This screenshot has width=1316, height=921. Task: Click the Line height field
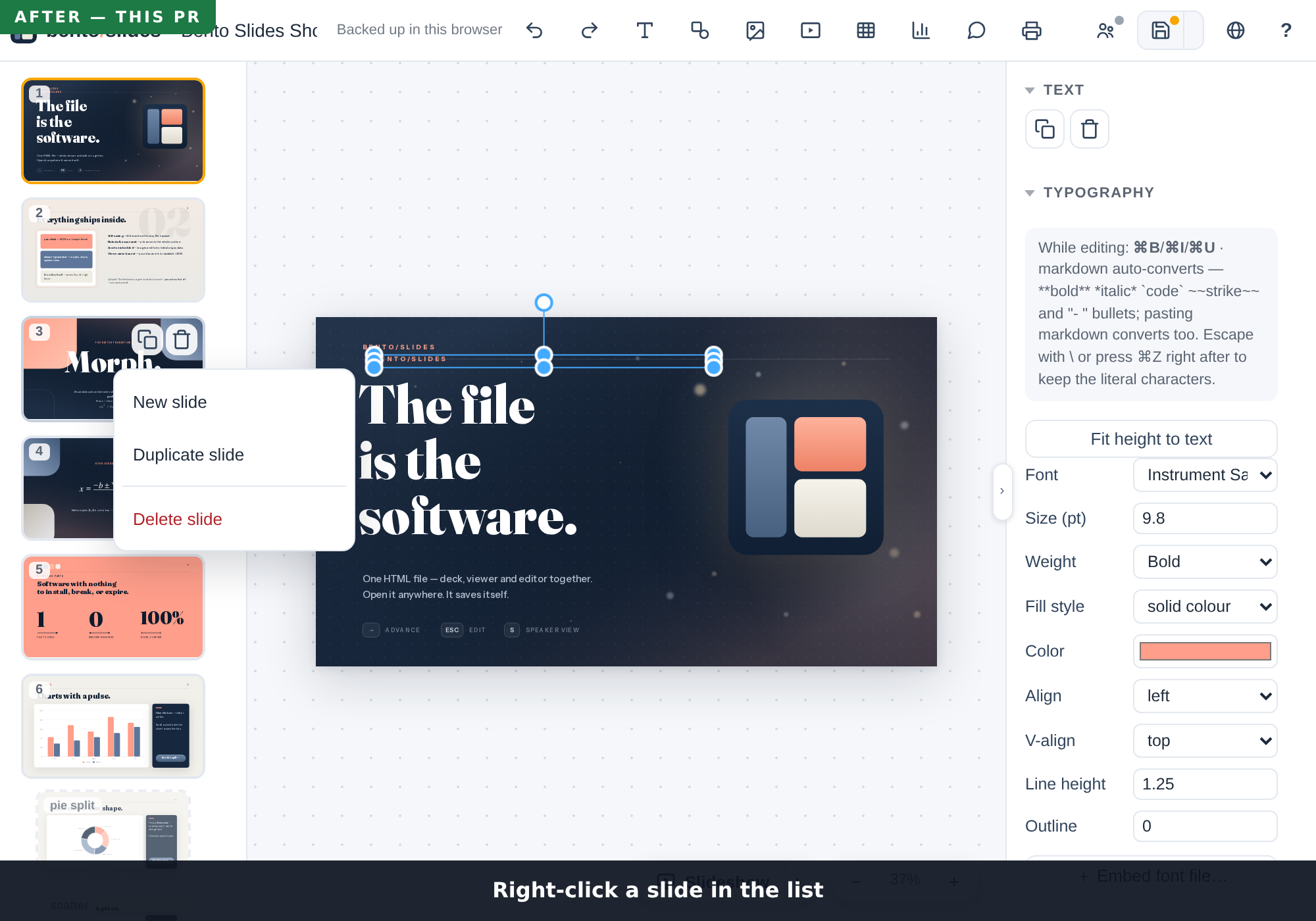(x=1205, y=784)
